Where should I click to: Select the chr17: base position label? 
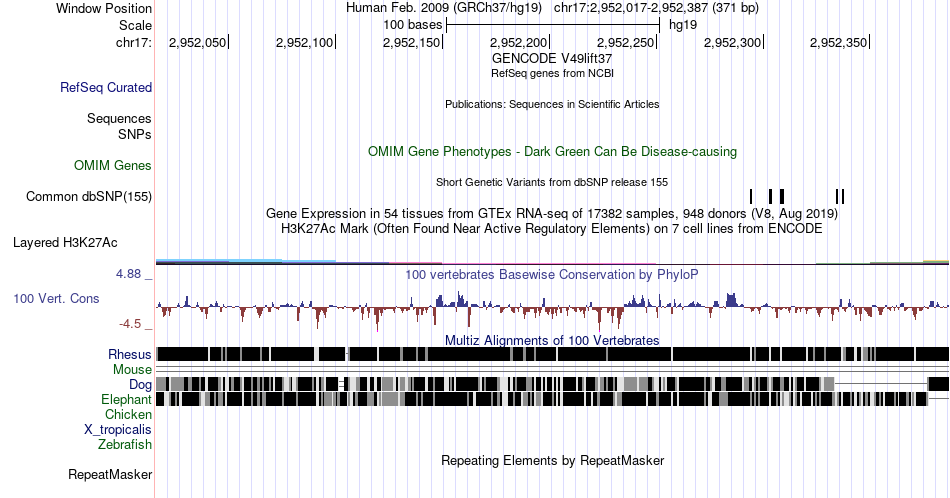pyautogui.click(x=134, y=42)
